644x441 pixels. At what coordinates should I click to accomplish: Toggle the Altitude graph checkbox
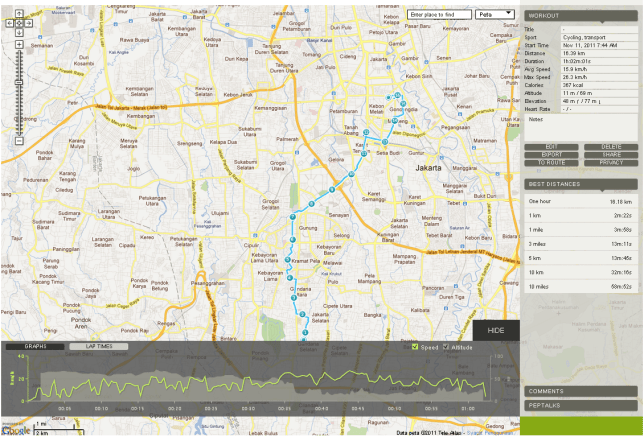point(446,347)
